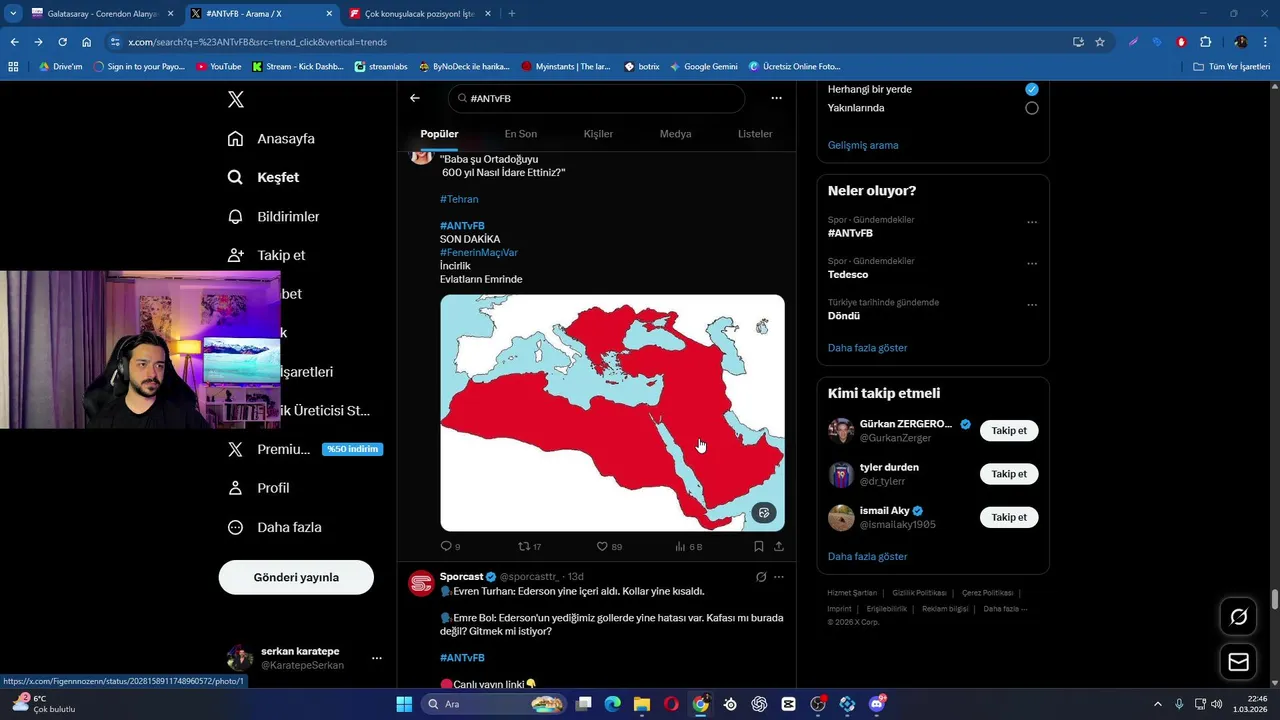The height and width of the screenshot is (720, 1280).
Task: Open the Sporcast profile avatar
Action: [x=421, y=583]
